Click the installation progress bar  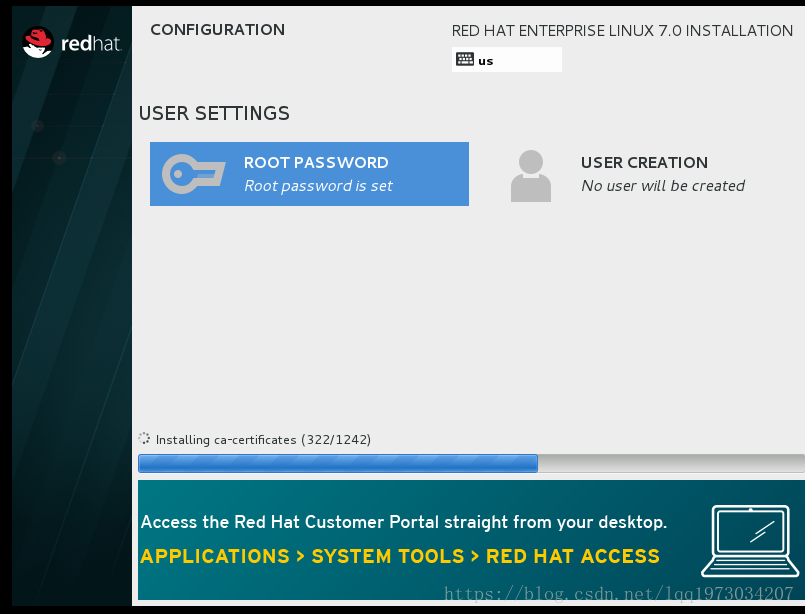point(471,463)
